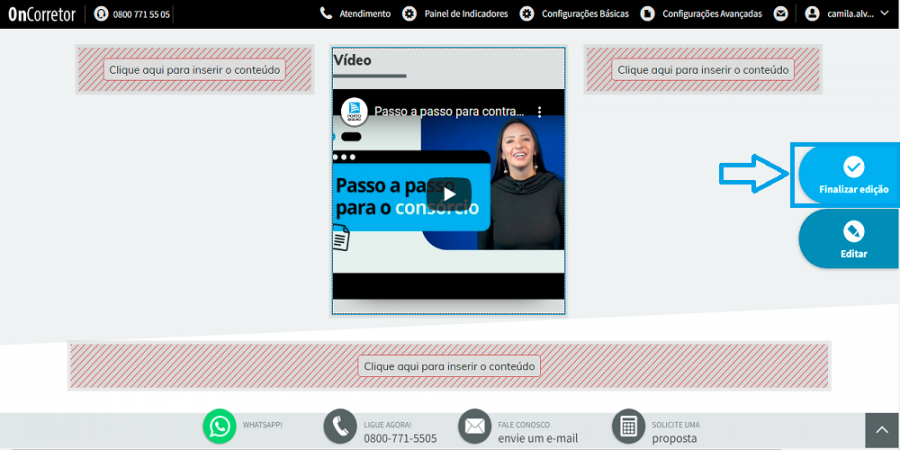
Task: Open the video title Passo a passo para contra...
Action: [x=449, y=111]
